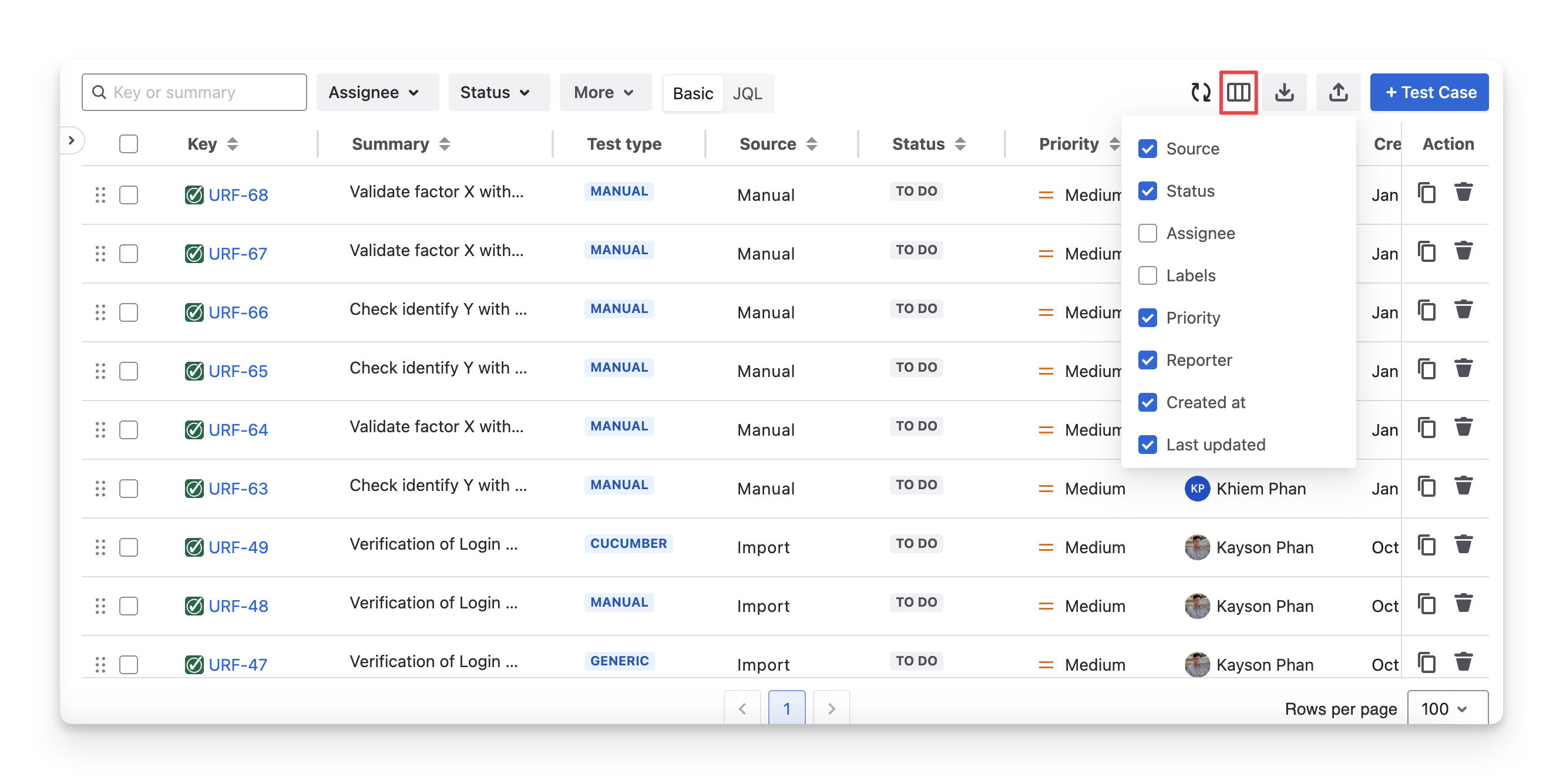Click the + Test Case button
This screenshot has height=784, width=1563.
[x=1429, y=92]
